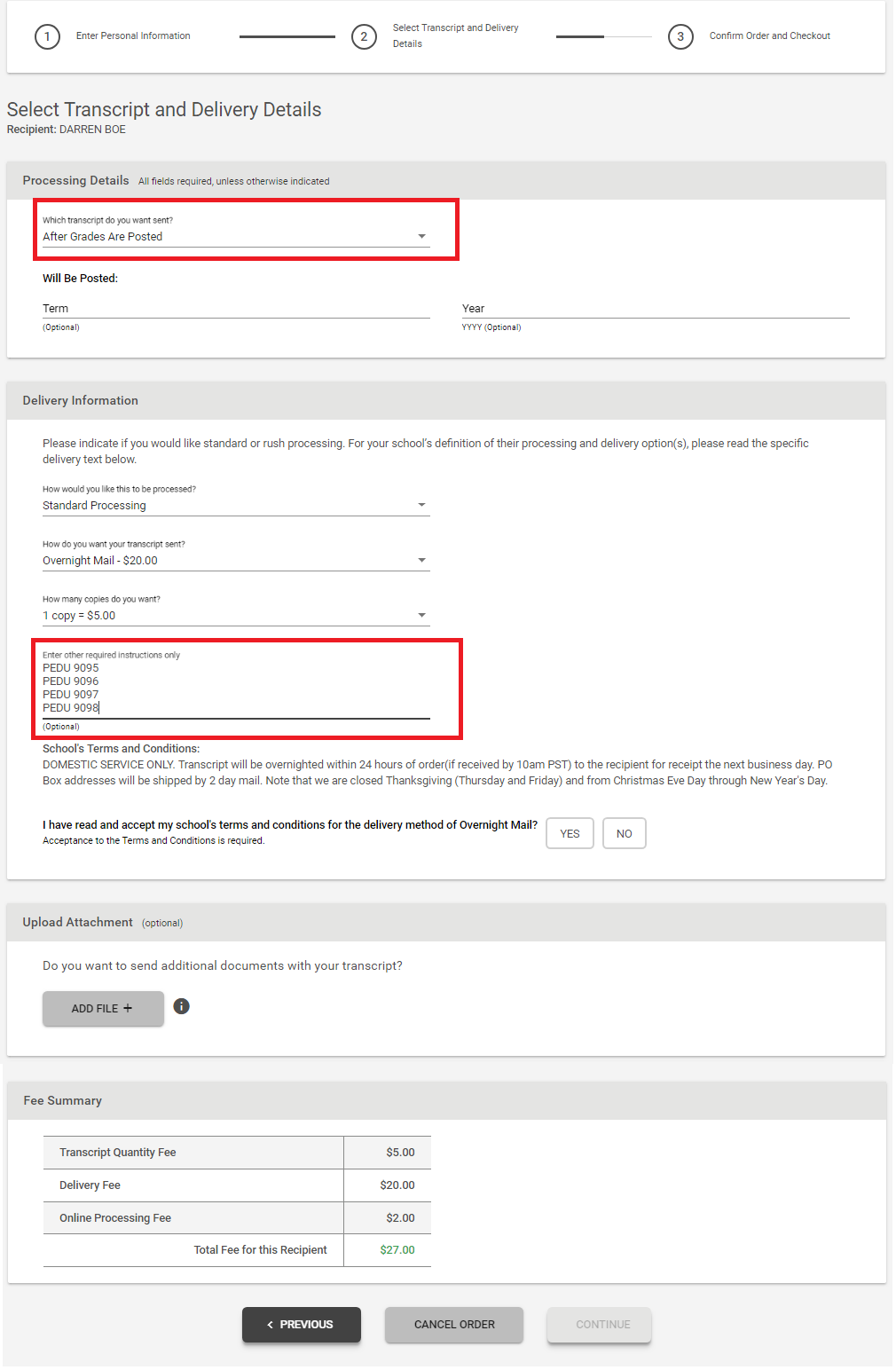896x1370 pixels.
Task: Open the Overnight Mail delivery method dropdown
Action: point(236,560)
